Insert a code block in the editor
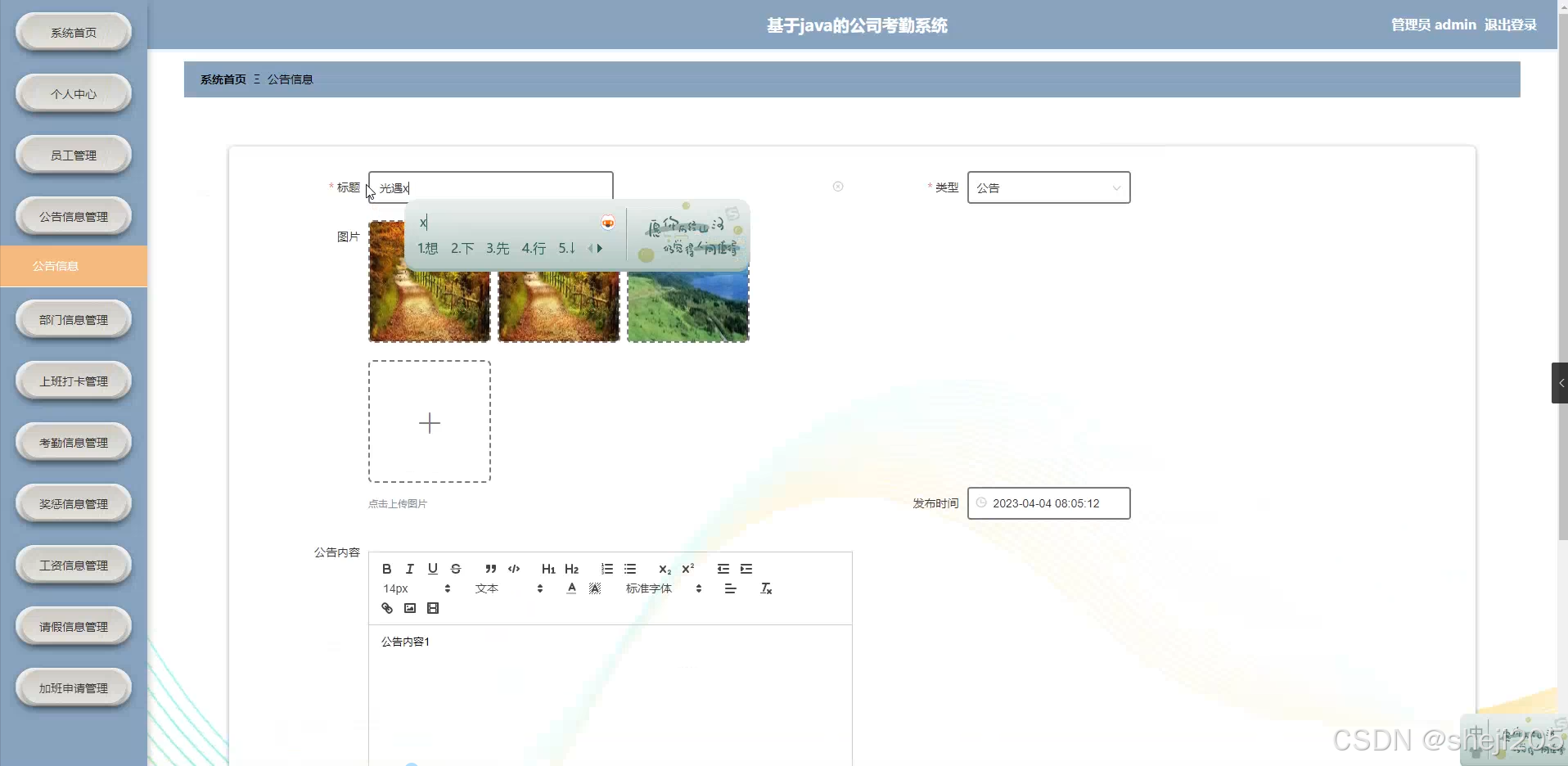Viewport: 1568px width, 766px height. pos(514,569)
